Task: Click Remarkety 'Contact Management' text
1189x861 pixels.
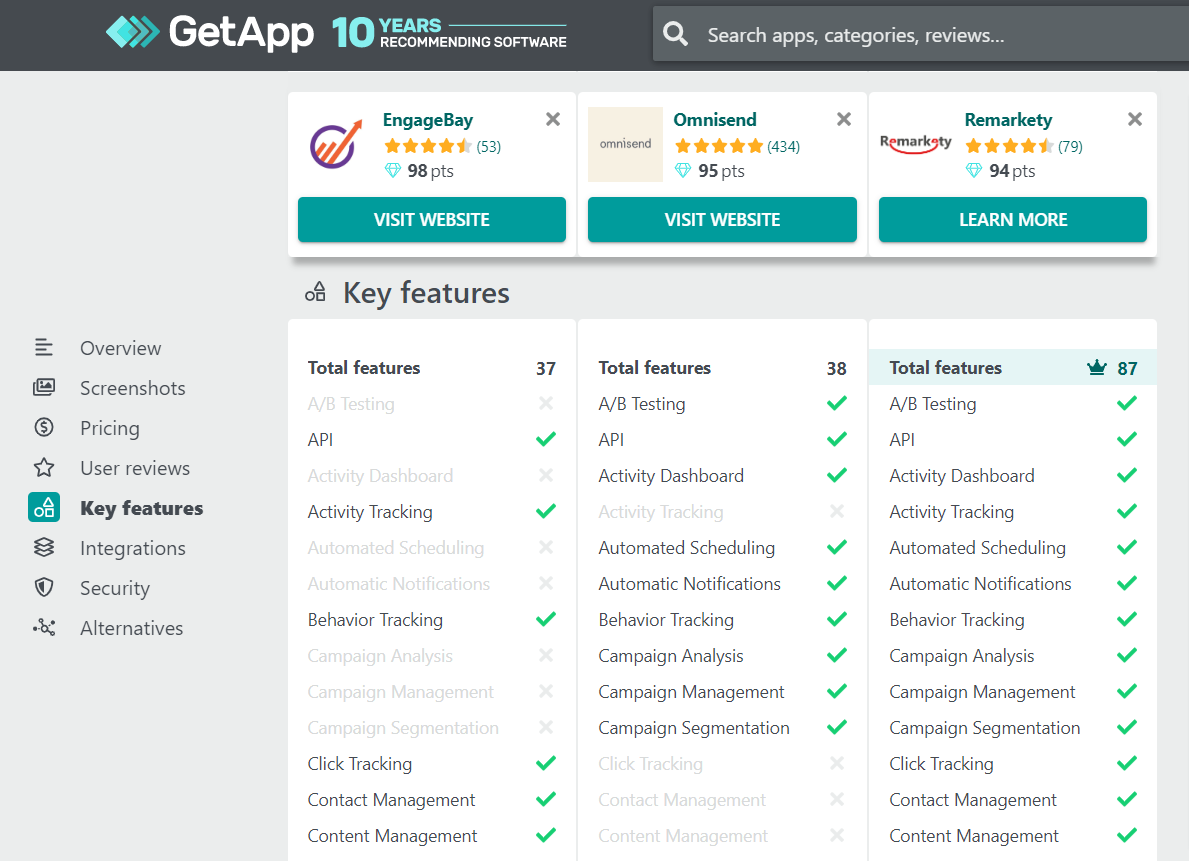Action: 973,800
